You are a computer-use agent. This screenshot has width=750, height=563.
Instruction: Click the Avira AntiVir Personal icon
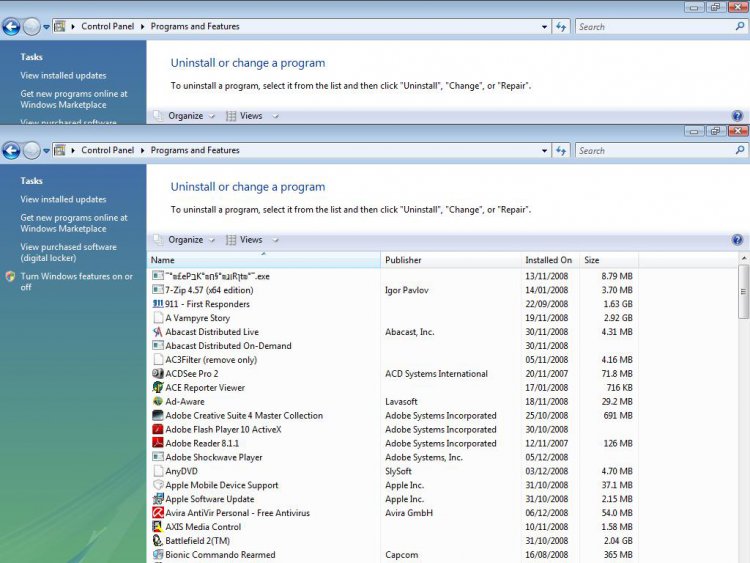click(x=157, y=513)
